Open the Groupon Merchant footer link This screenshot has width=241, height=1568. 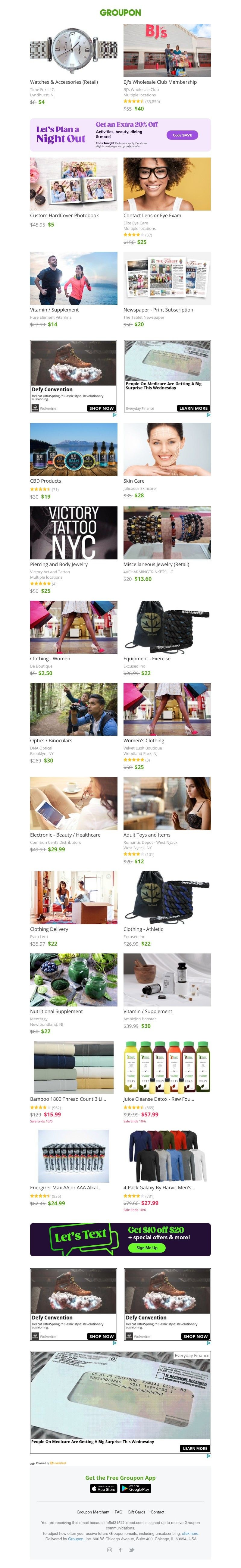click(93, 1511)
